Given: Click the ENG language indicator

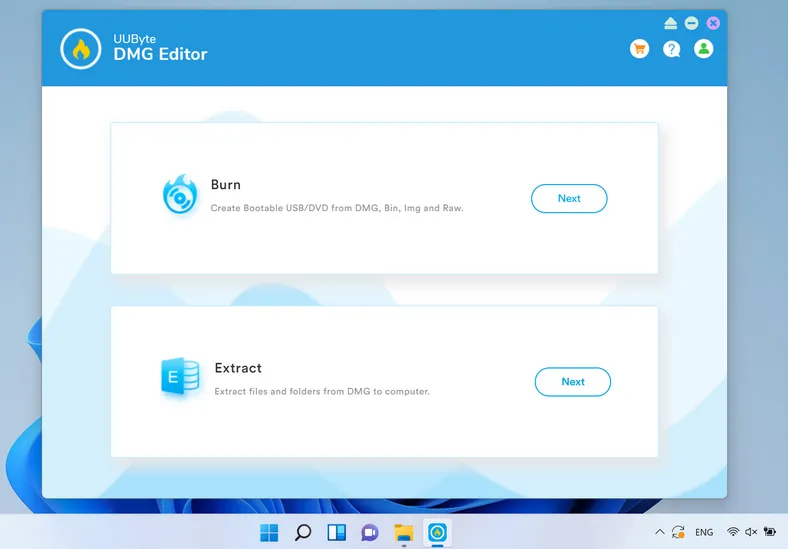Looking at the screenshot, I should tap(704, 532).
